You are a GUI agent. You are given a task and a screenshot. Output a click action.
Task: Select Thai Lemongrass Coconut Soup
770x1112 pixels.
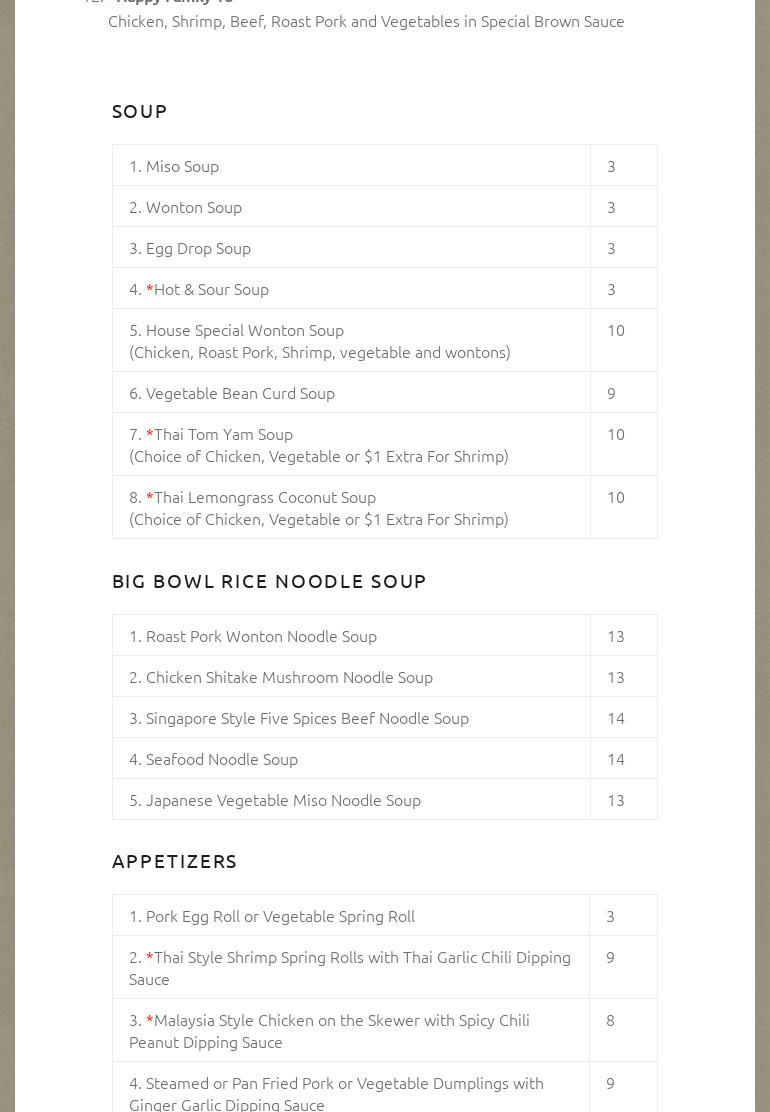tap(264, 497)
